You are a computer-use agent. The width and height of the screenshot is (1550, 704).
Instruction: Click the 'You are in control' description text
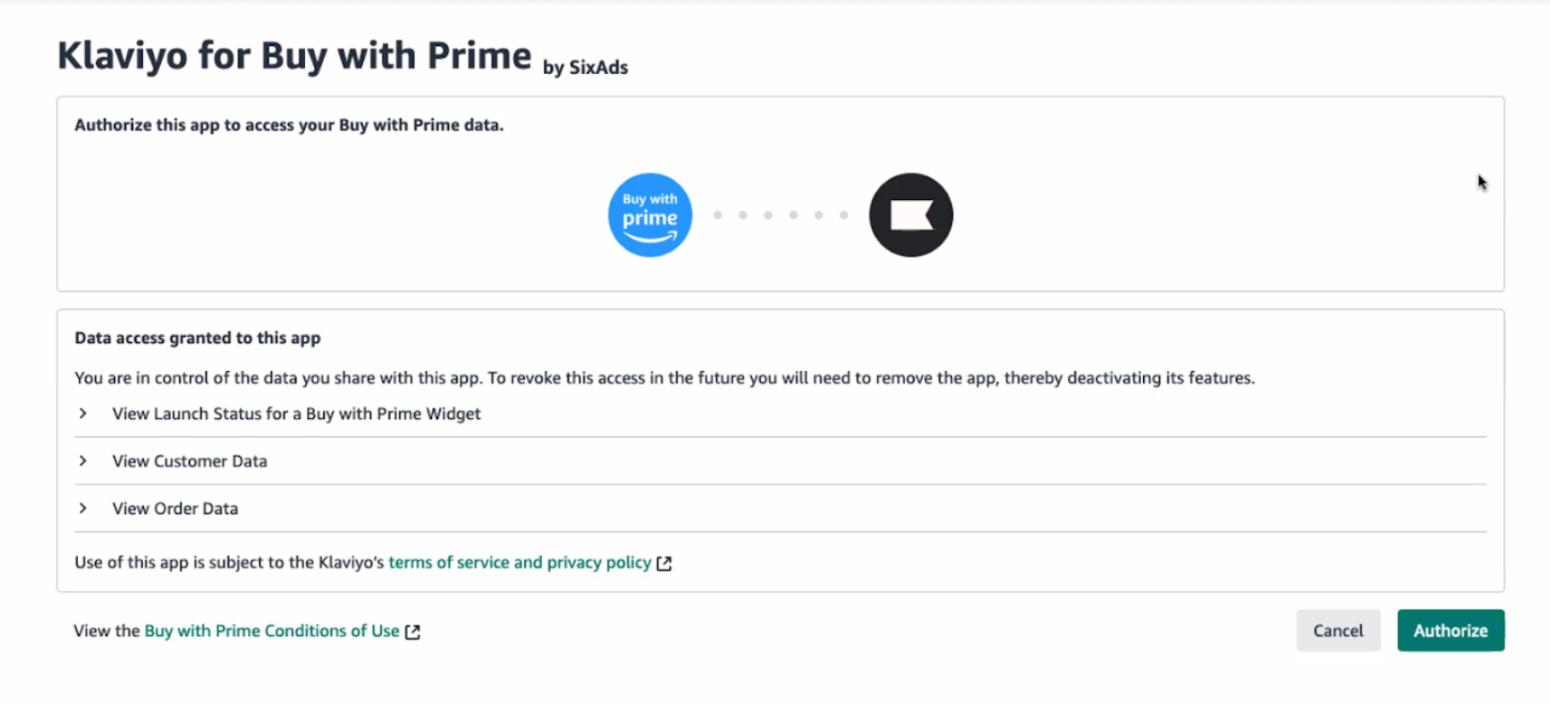tap(664, 379)
